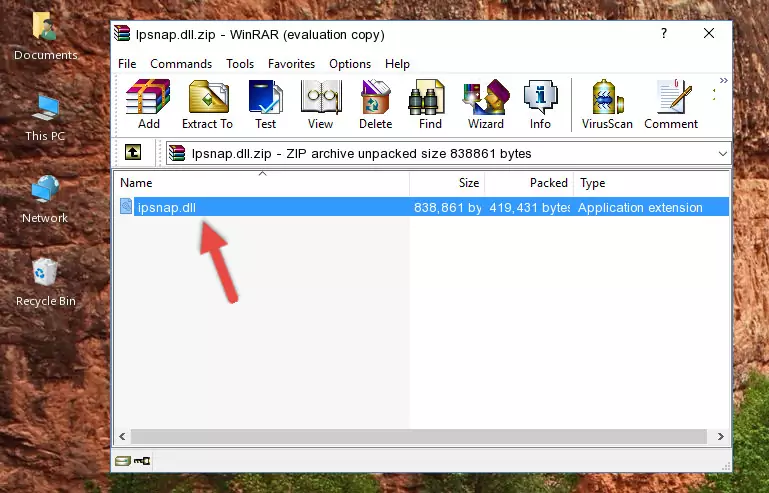Open the Options menu
Screen dimensions: 769x493
pos(350,64)
